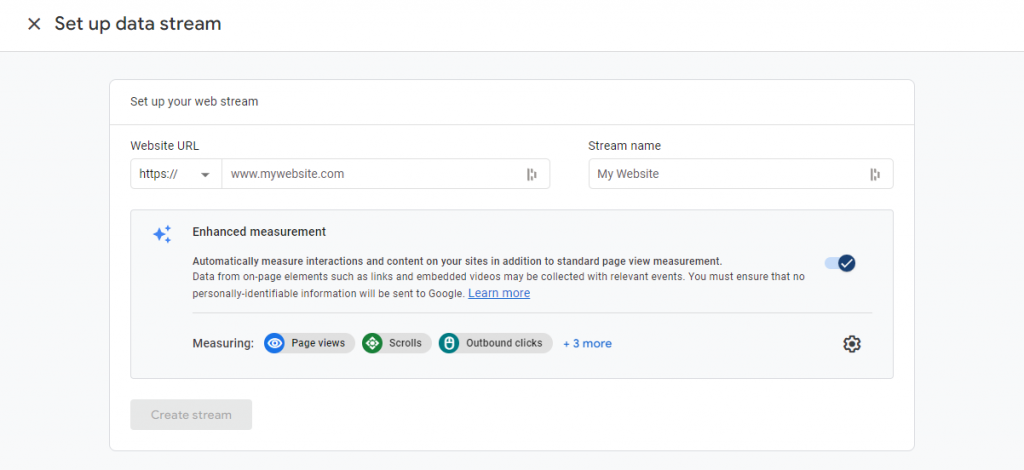Select the Scrolls chip label

tap(406, 343)
